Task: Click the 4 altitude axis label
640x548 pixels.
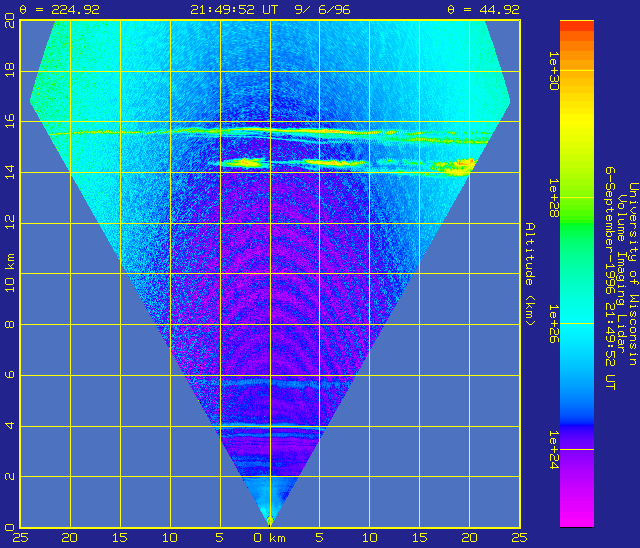Action: pyautogui.click(x=10, y=426)
